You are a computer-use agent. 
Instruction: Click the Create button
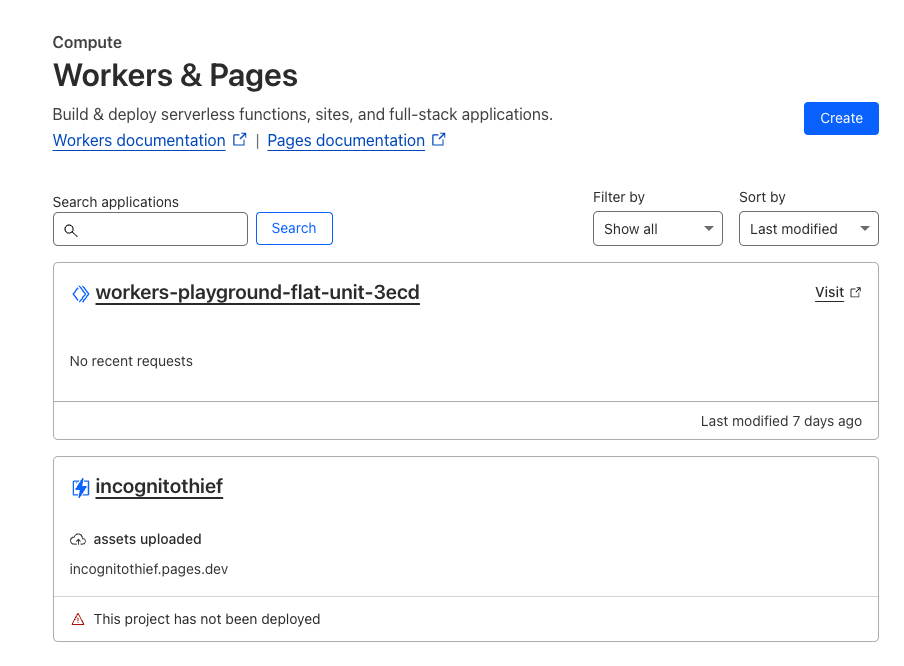pos(841,118)
